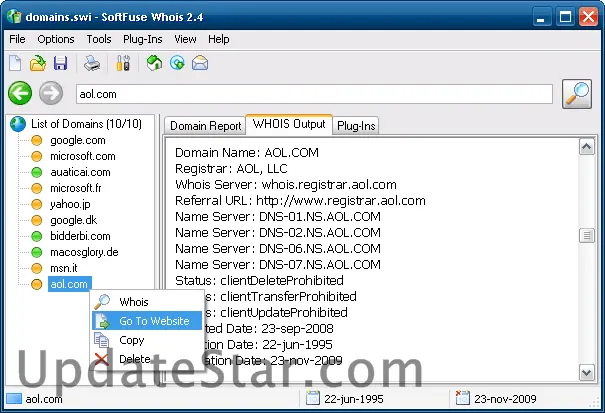Open the Plug-Ins menu
The image size is (605, 413).
pos(144,39)
